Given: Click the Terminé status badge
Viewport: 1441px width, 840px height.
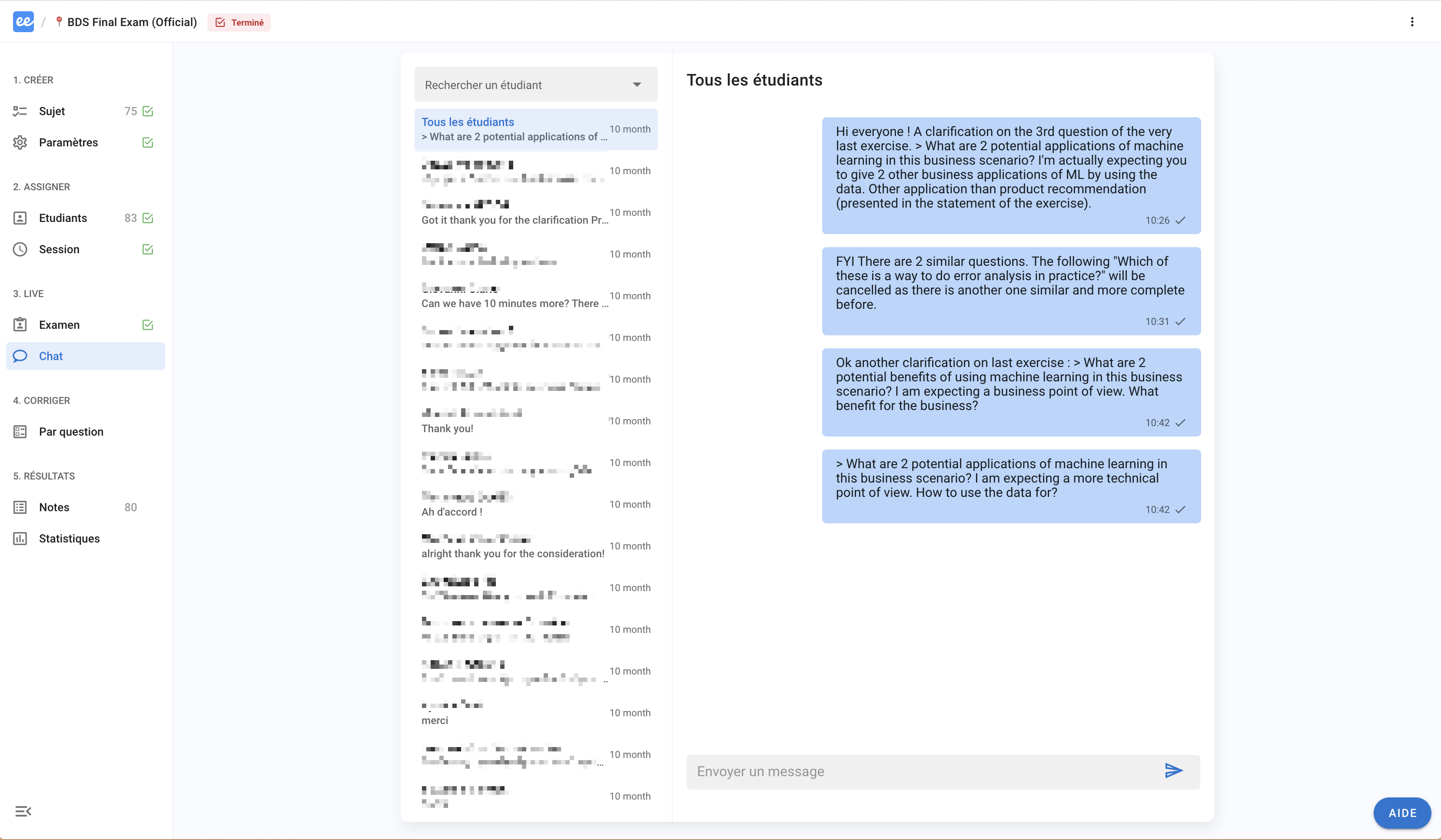Looking at the screenshot, I should pos(239,22).
